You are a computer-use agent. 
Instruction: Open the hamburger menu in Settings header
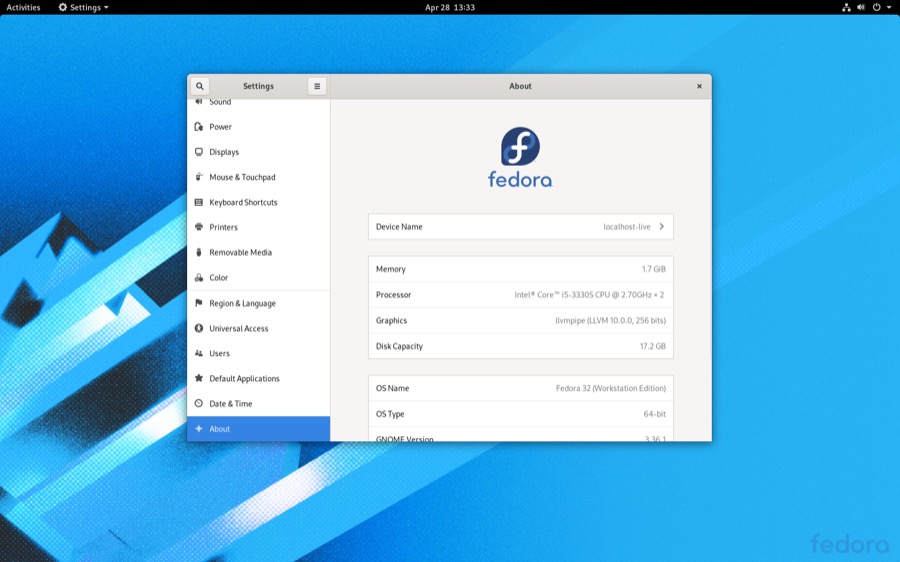pos(317,86)
